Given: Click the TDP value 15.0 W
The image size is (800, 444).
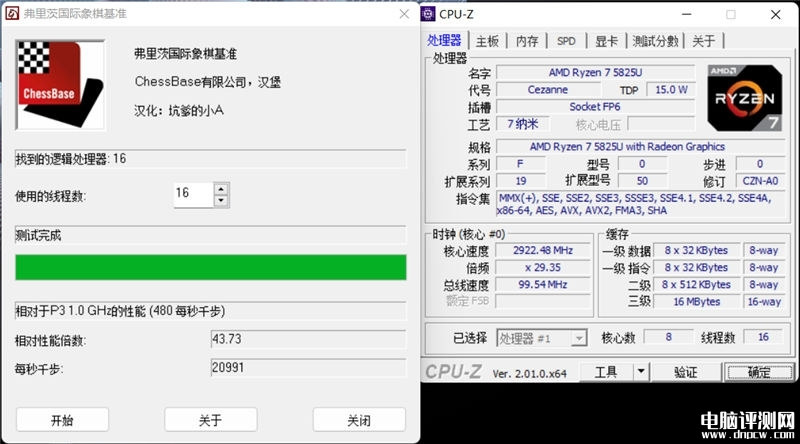Looking at the screenshot, I should click(x=671, y=90).
